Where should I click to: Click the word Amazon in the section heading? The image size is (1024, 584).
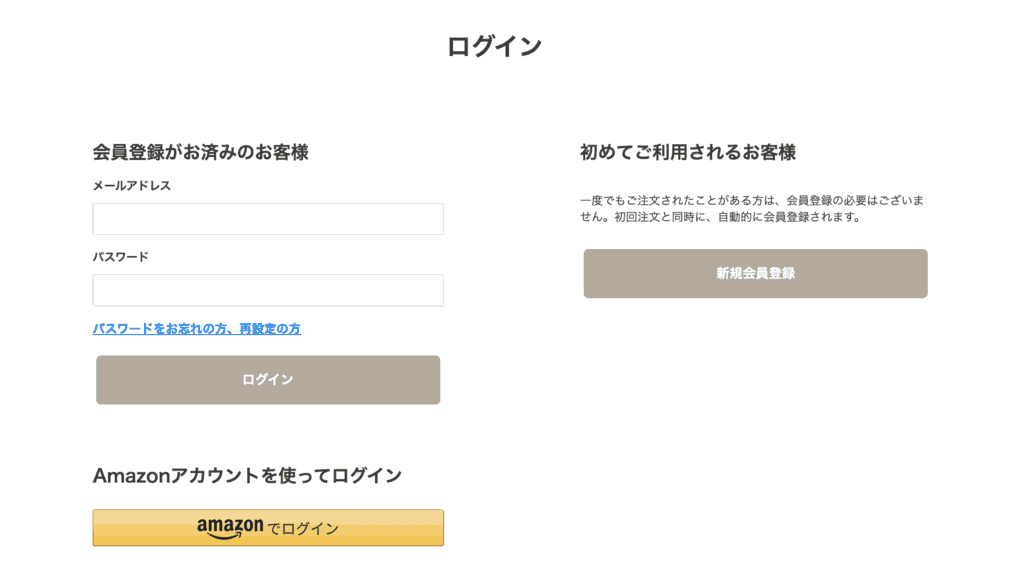click(131, 476)
